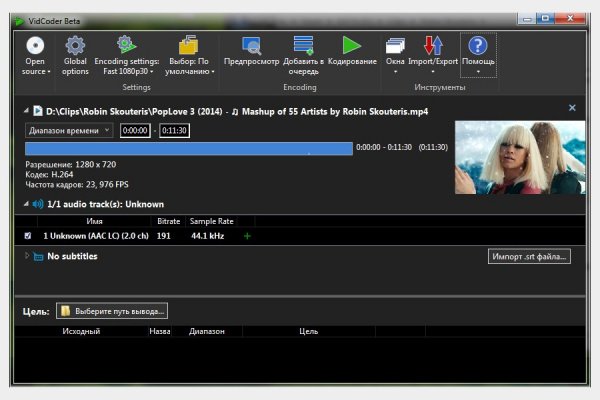
Task: Click the video preview thumbnail
Action: [520, 157]
